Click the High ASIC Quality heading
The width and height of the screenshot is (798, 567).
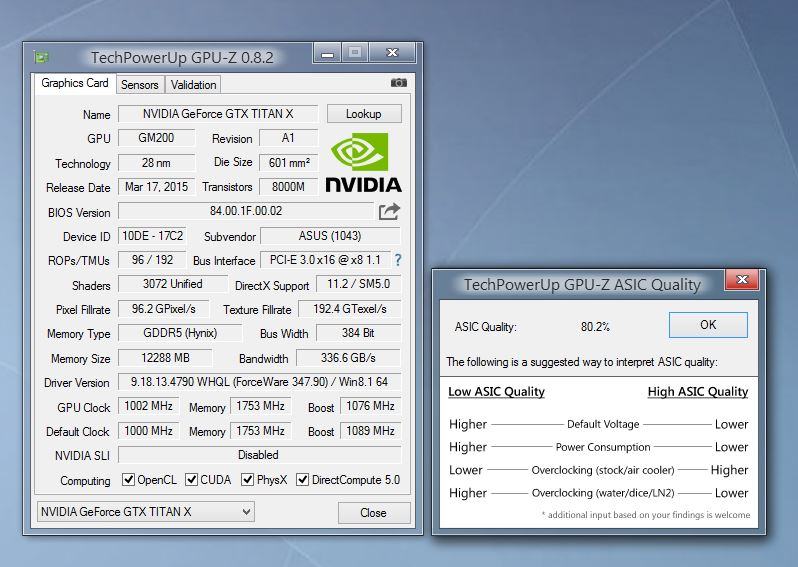point(698,391)
